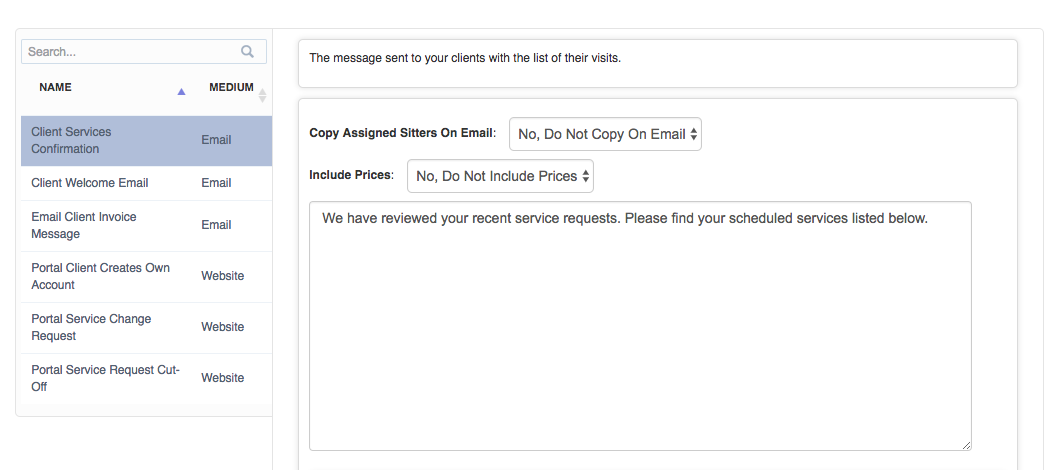Viewport: 1062px width, 470px height.
Task: Open the Include Prices dropdown
Action: pos(500,176)
